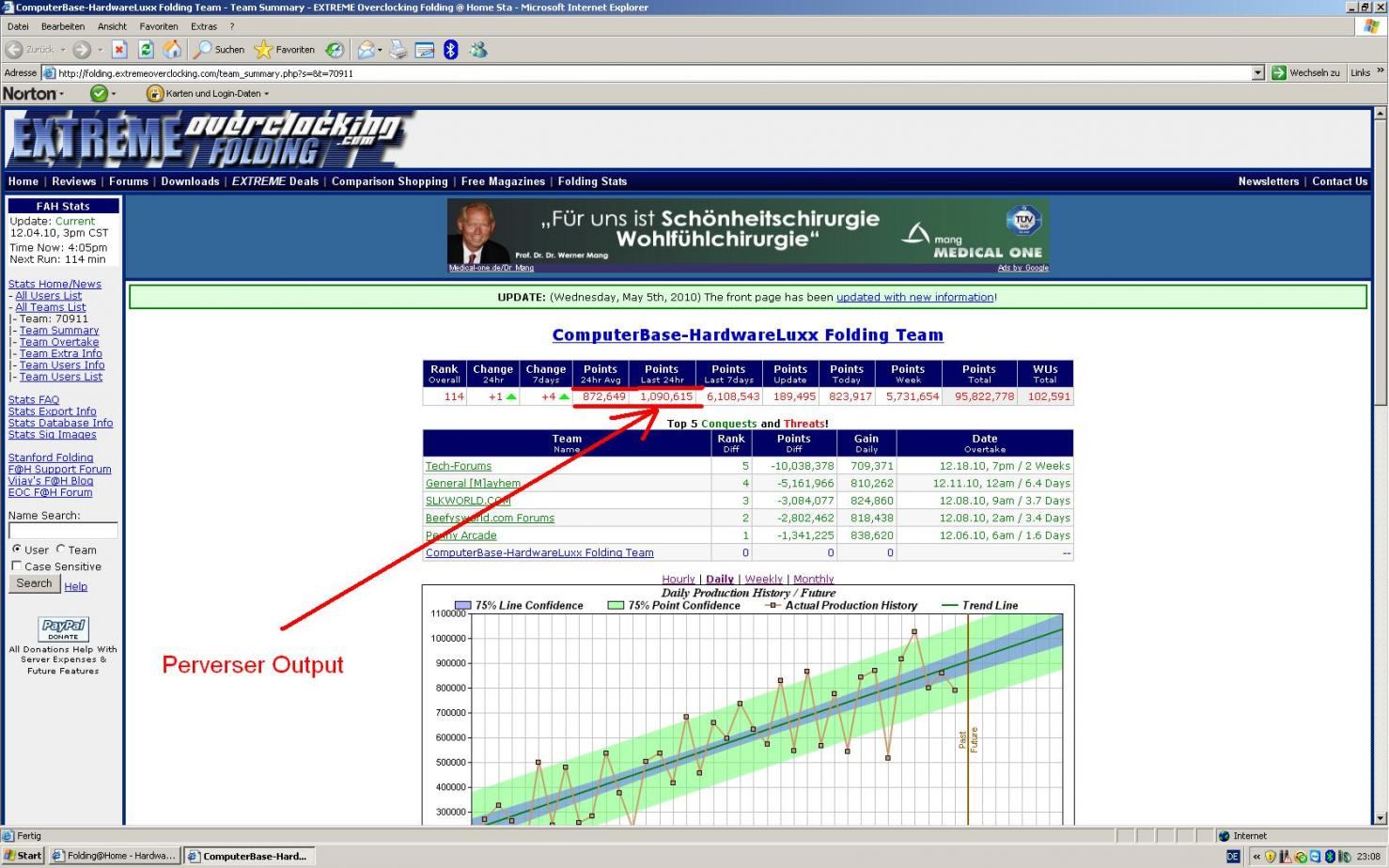Viewport: 1389px width, 868px height.
Task: Click the Wechseln zu go button
Action: [x=1305, y=72]
